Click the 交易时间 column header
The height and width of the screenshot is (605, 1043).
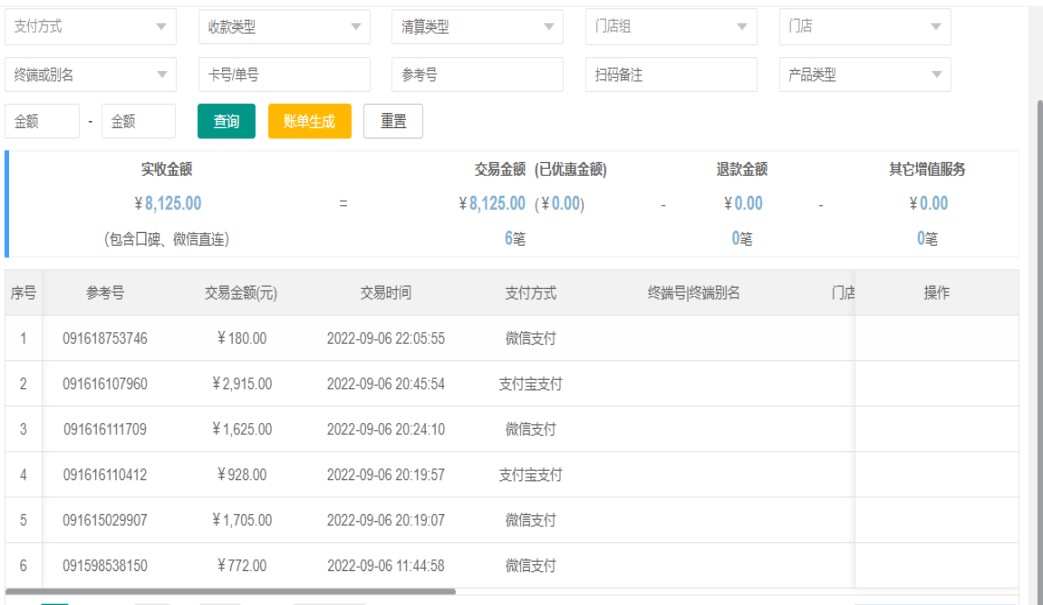click(385, 293)
